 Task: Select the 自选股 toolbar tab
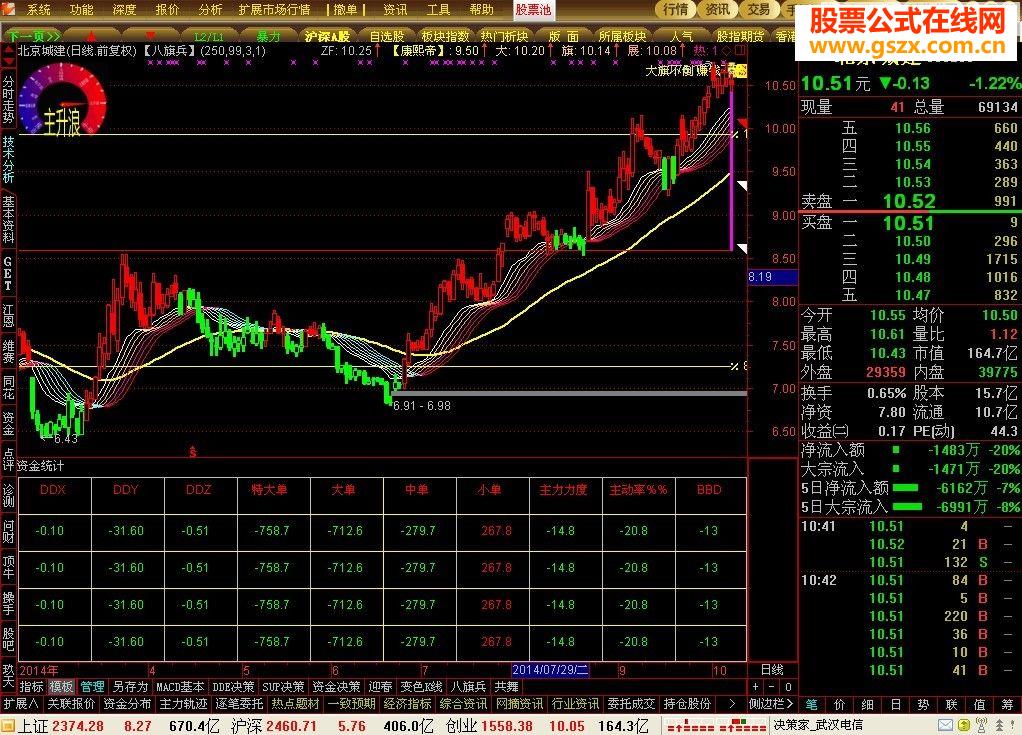click(387, 36)
